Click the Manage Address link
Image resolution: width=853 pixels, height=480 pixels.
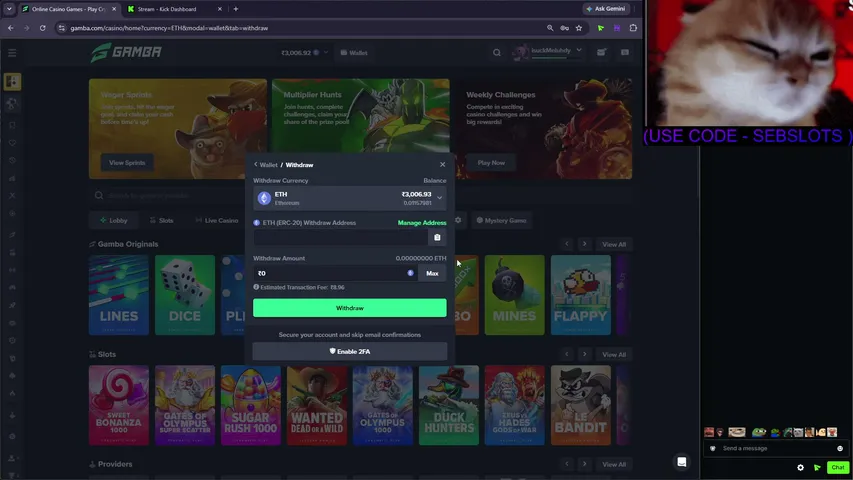(x=422, y=223)
